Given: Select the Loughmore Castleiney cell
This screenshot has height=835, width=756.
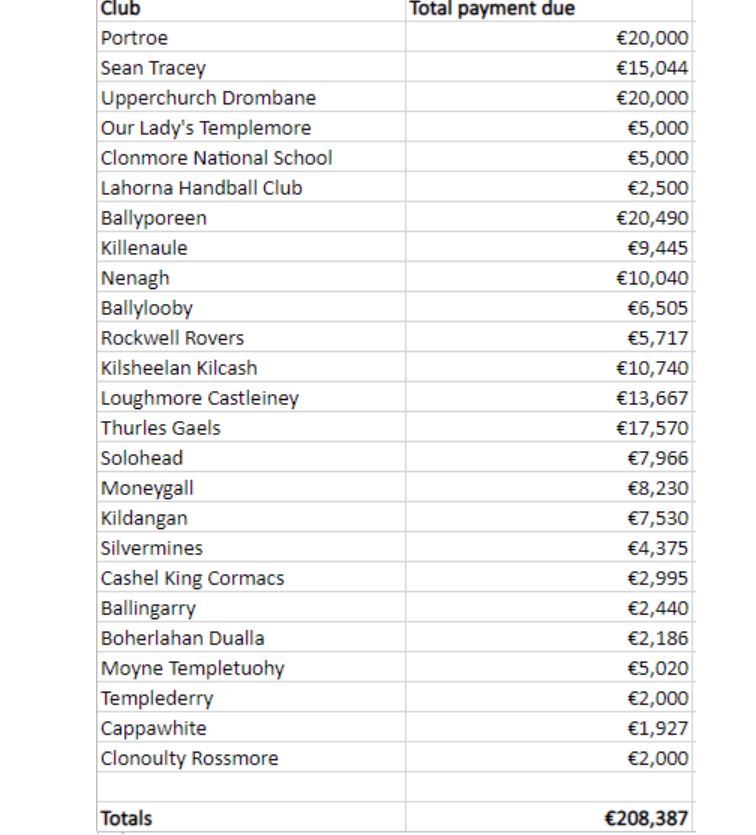Looking at the screenshot, I should point(251,397).
